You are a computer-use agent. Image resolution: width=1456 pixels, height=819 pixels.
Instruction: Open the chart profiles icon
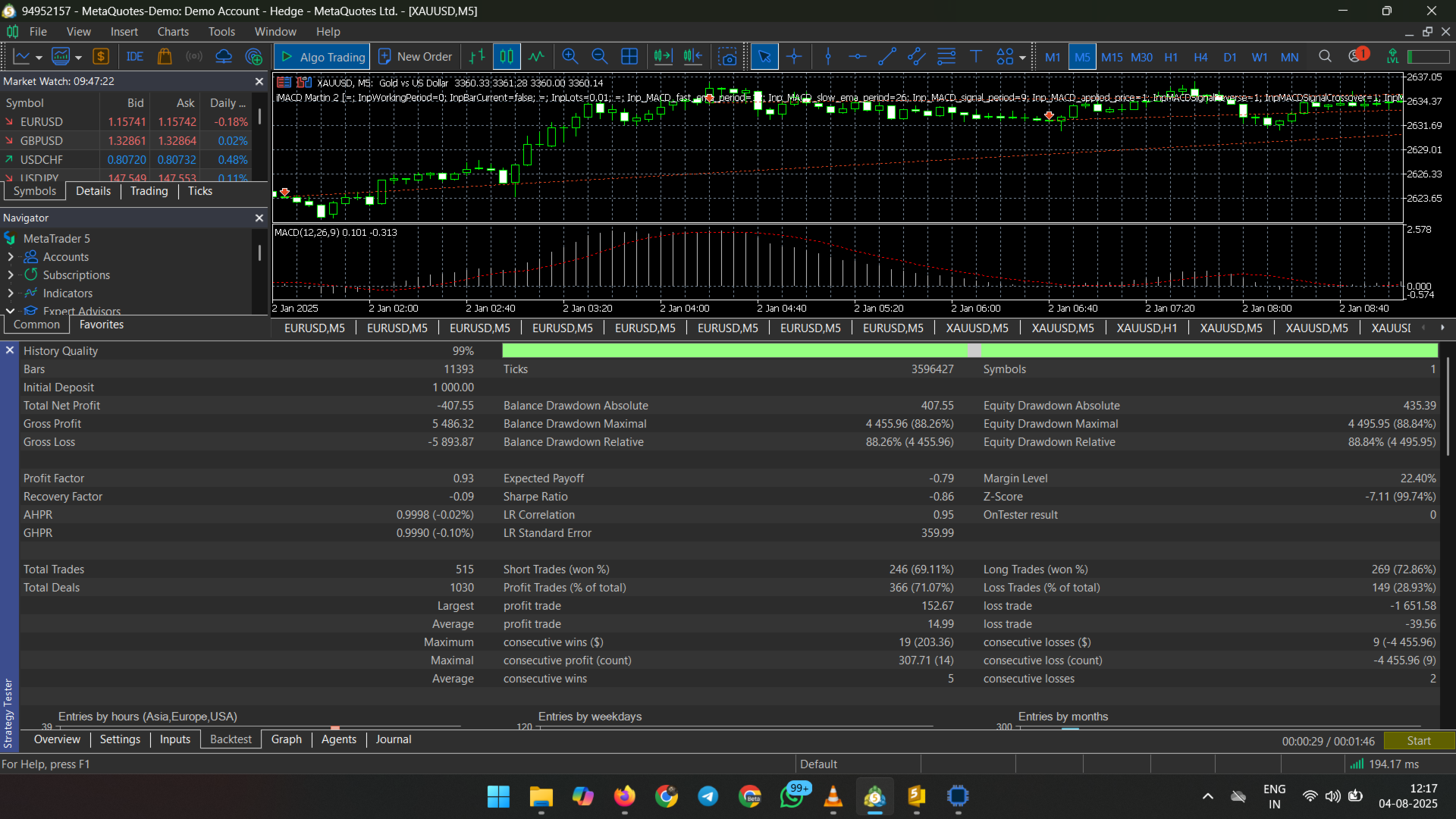pyautogui.click(x=61, y=57)
